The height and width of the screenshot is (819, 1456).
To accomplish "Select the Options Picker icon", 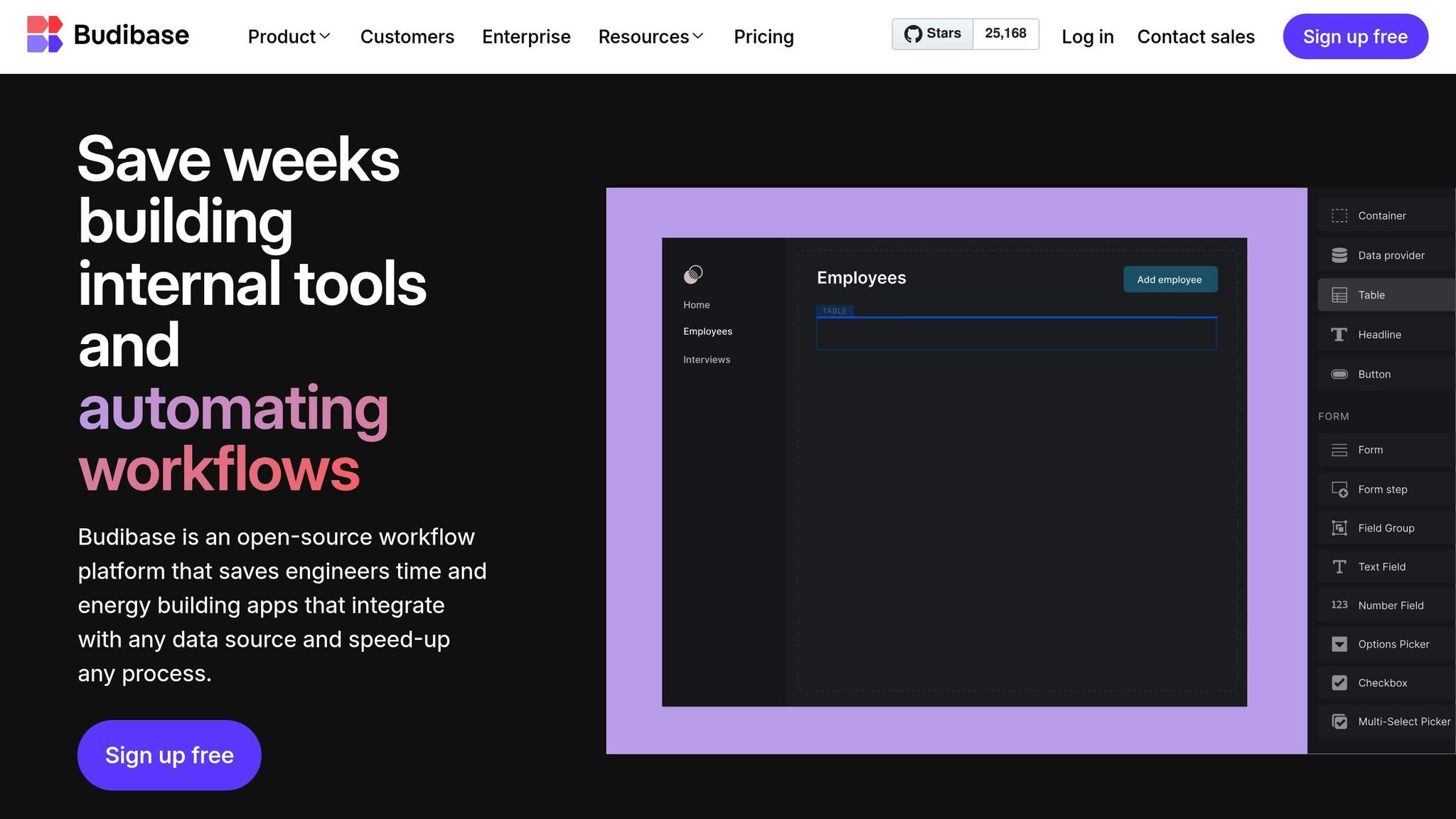I will coord(1339,644).
